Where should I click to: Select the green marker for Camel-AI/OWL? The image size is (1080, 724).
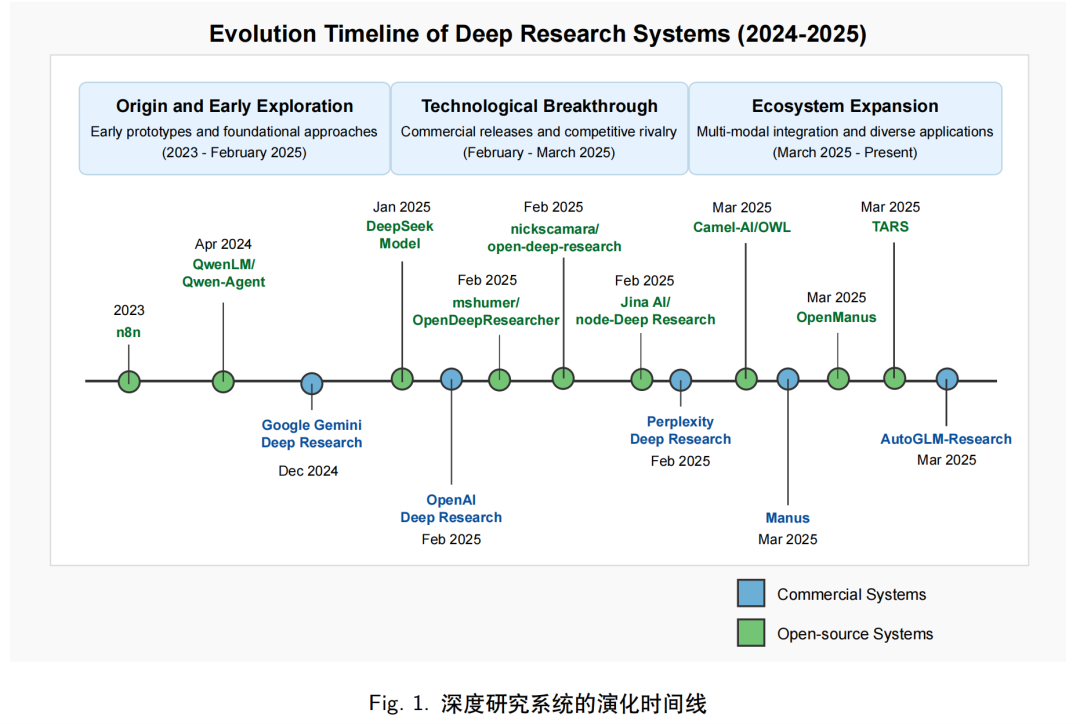point(746,379)
